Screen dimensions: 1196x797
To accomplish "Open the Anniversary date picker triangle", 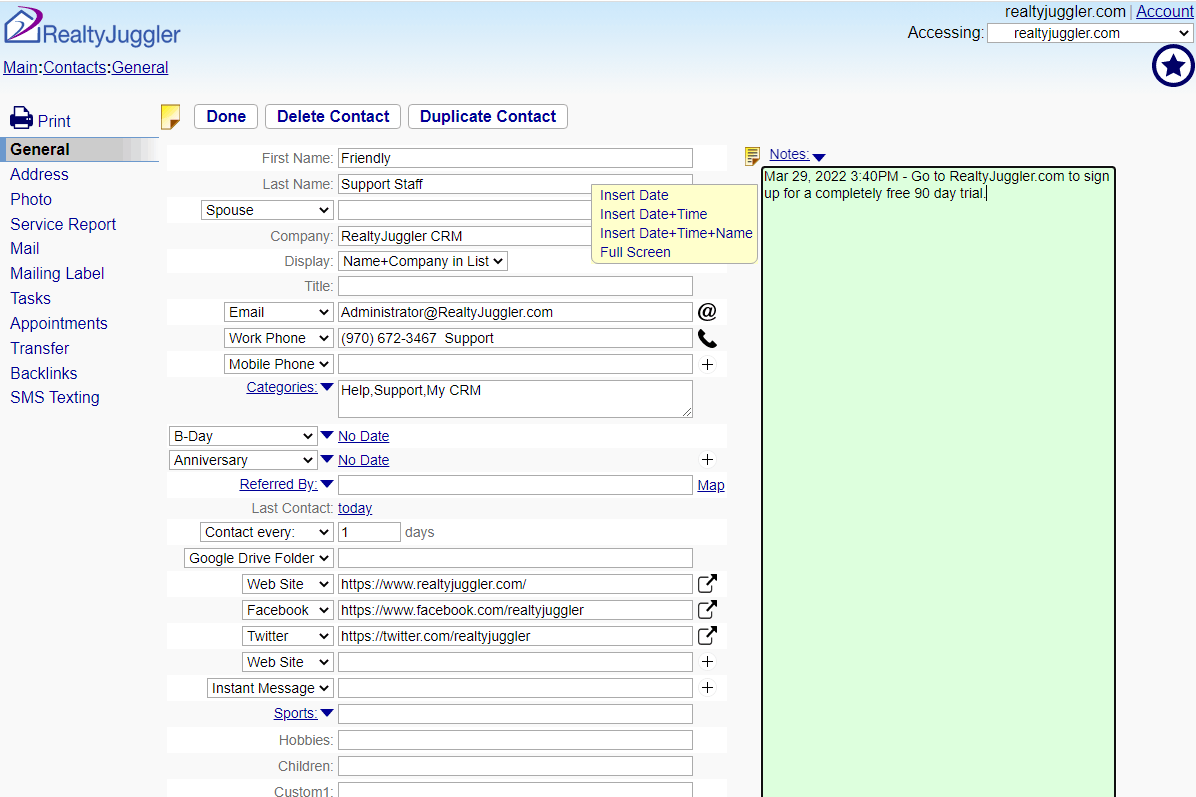I will coord(326,459).
